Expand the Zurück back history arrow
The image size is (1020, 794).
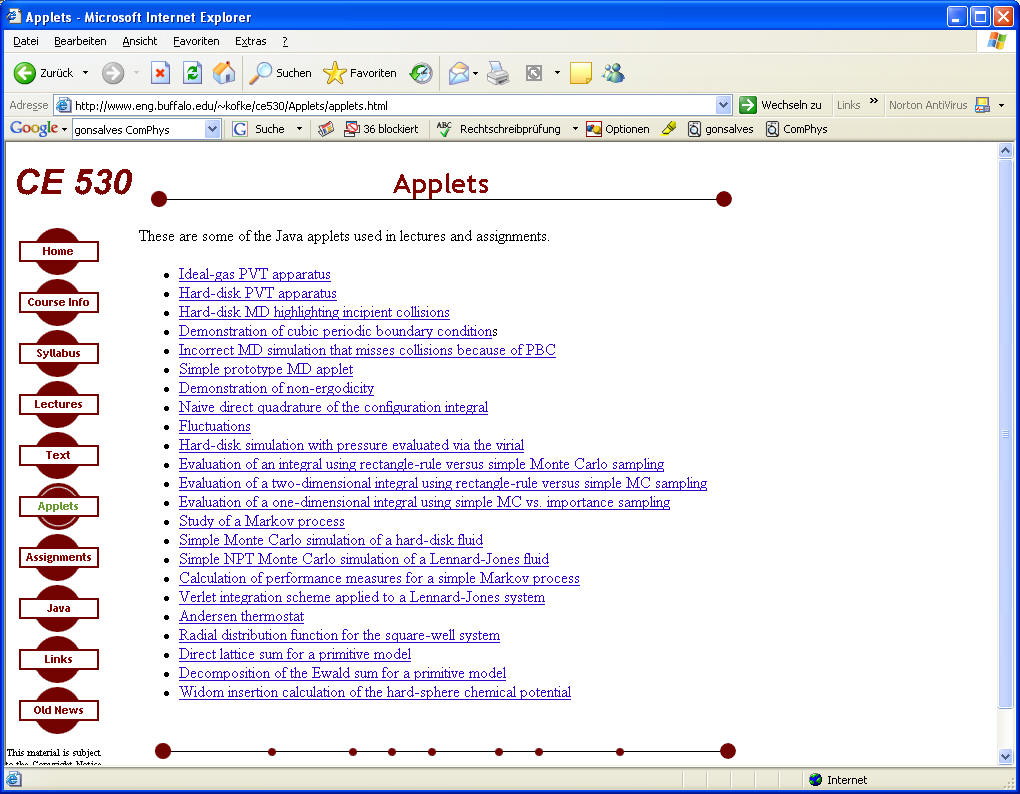(x=85, y=73)
